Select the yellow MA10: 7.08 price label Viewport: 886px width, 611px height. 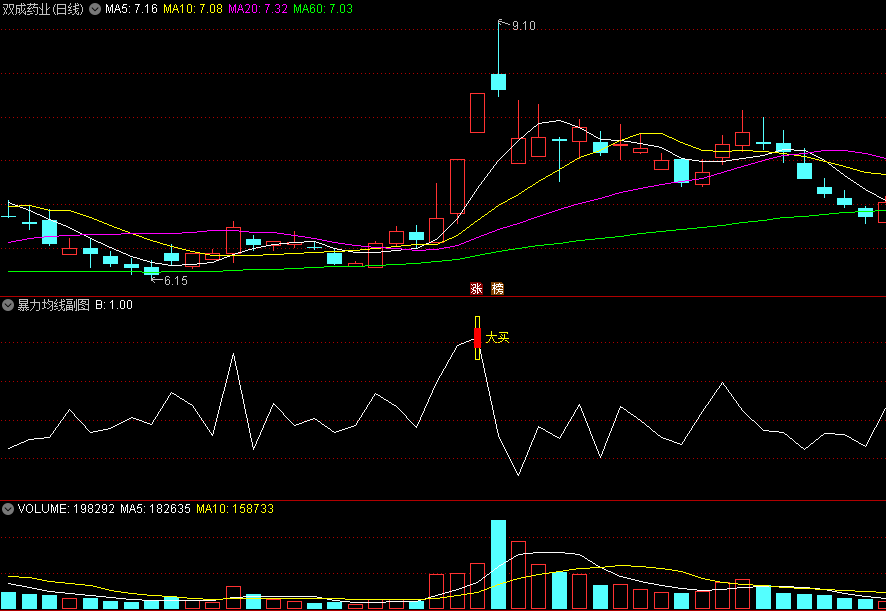click(193, 9)
